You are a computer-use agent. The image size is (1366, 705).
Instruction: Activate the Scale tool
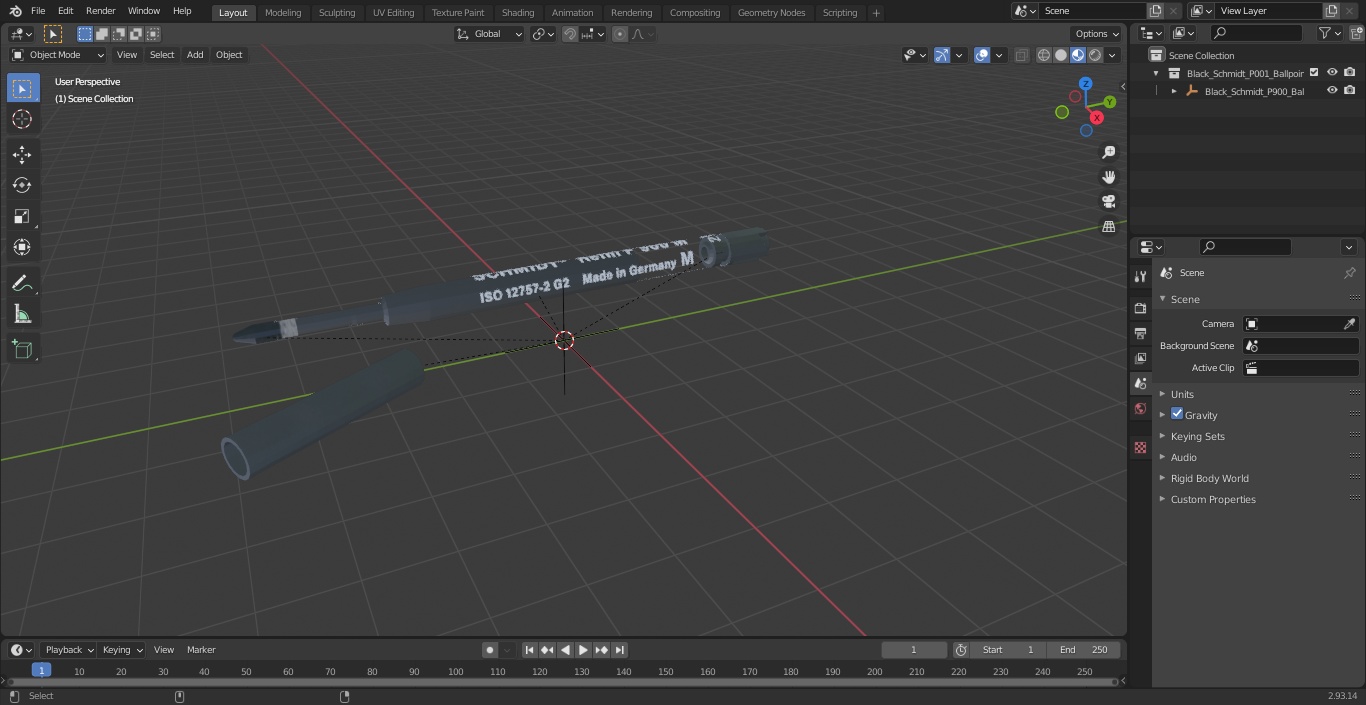[x=22, y=216]
